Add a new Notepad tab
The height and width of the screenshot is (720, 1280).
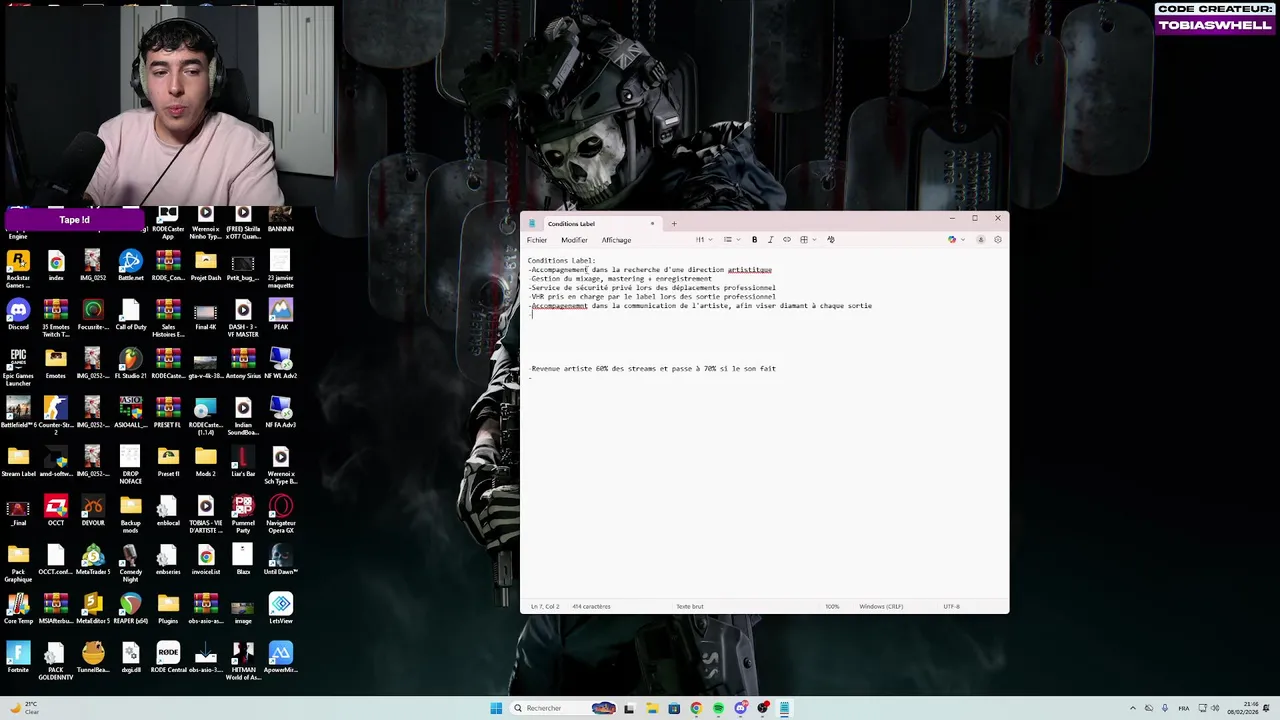pos(674,224)
